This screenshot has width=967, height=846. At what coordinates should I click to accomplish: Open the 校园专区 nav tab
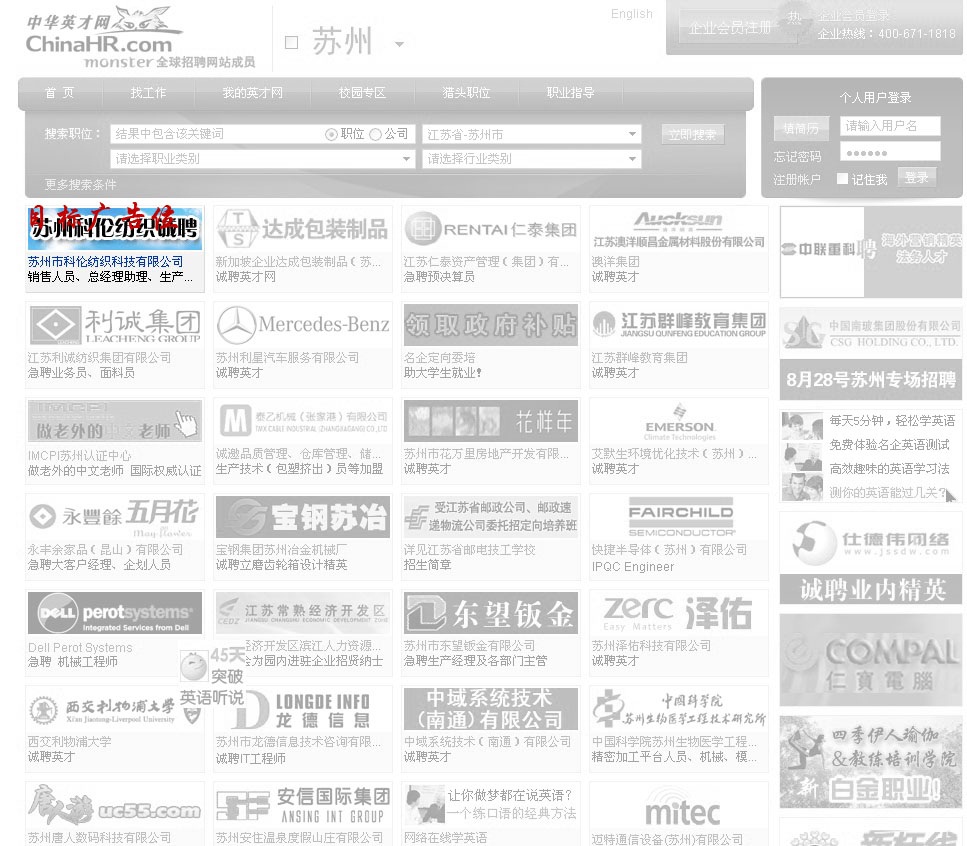[362, 92]
